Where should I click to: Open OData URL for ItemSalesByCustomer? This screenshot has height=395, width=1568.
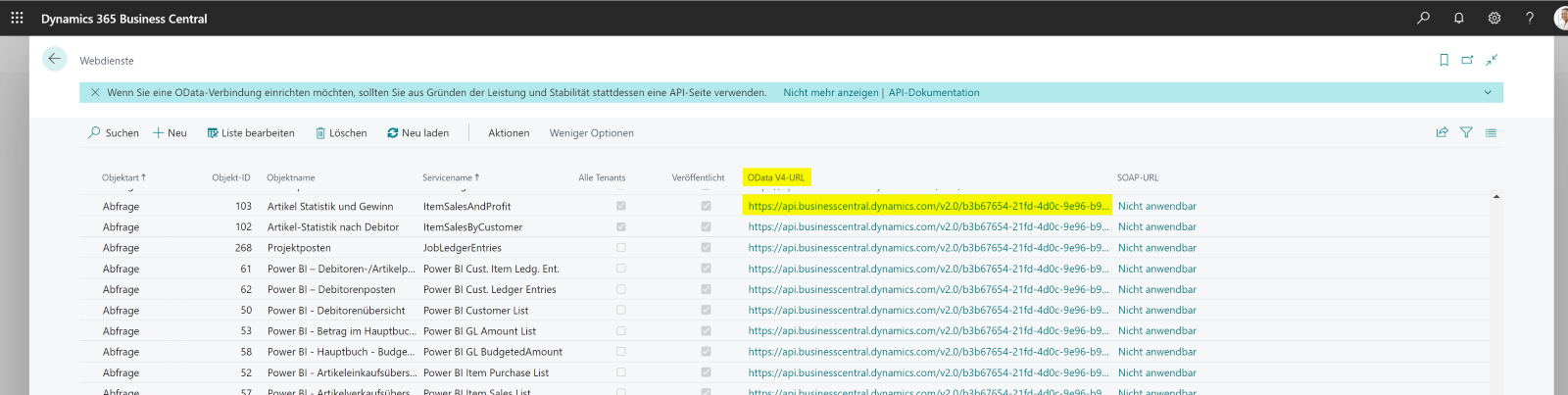pyautogui.click(x=928, y=226)
